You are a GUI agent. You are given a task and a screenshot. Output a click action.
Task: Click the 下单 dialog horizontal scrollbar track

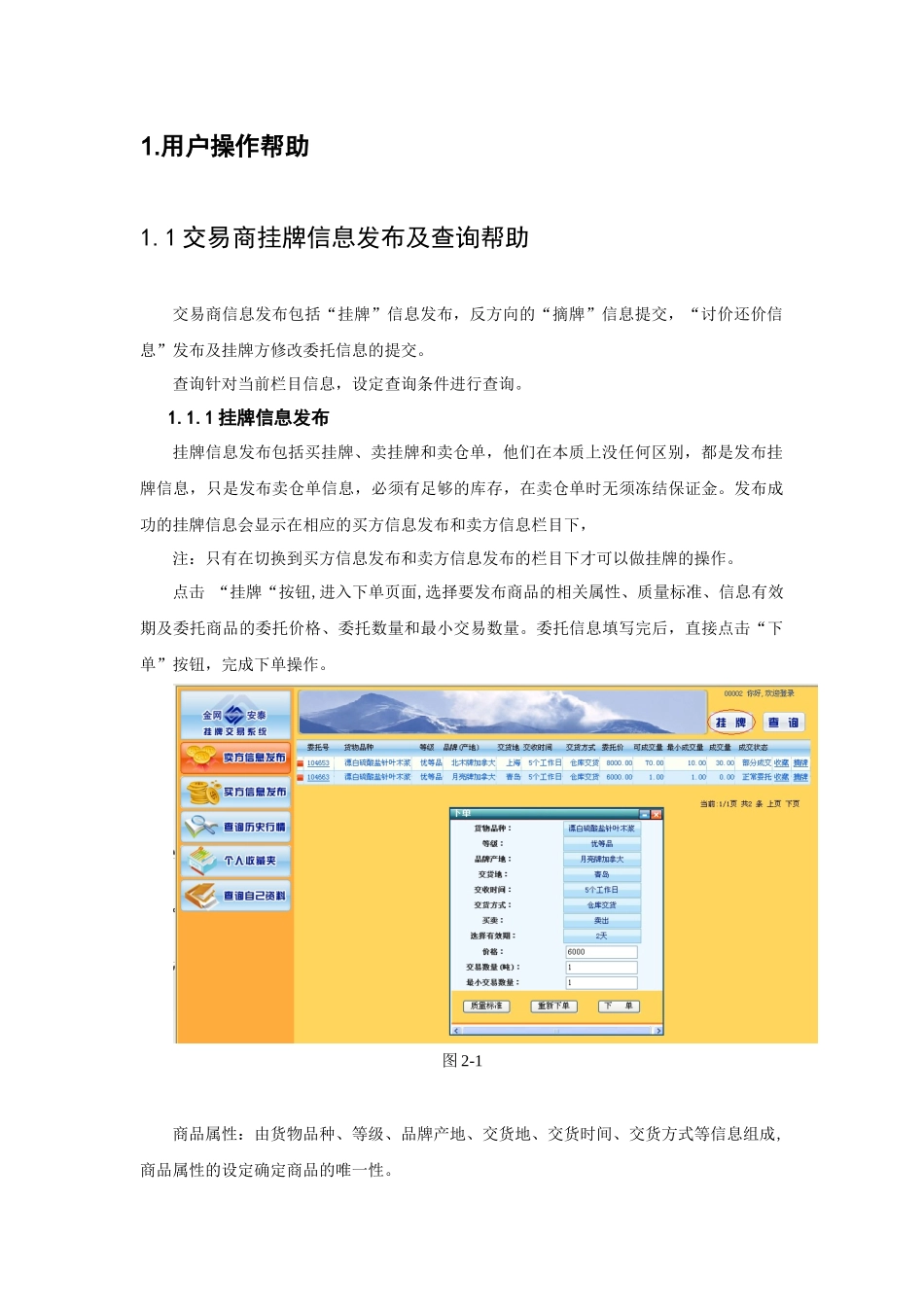click(x=556, y=1030)
